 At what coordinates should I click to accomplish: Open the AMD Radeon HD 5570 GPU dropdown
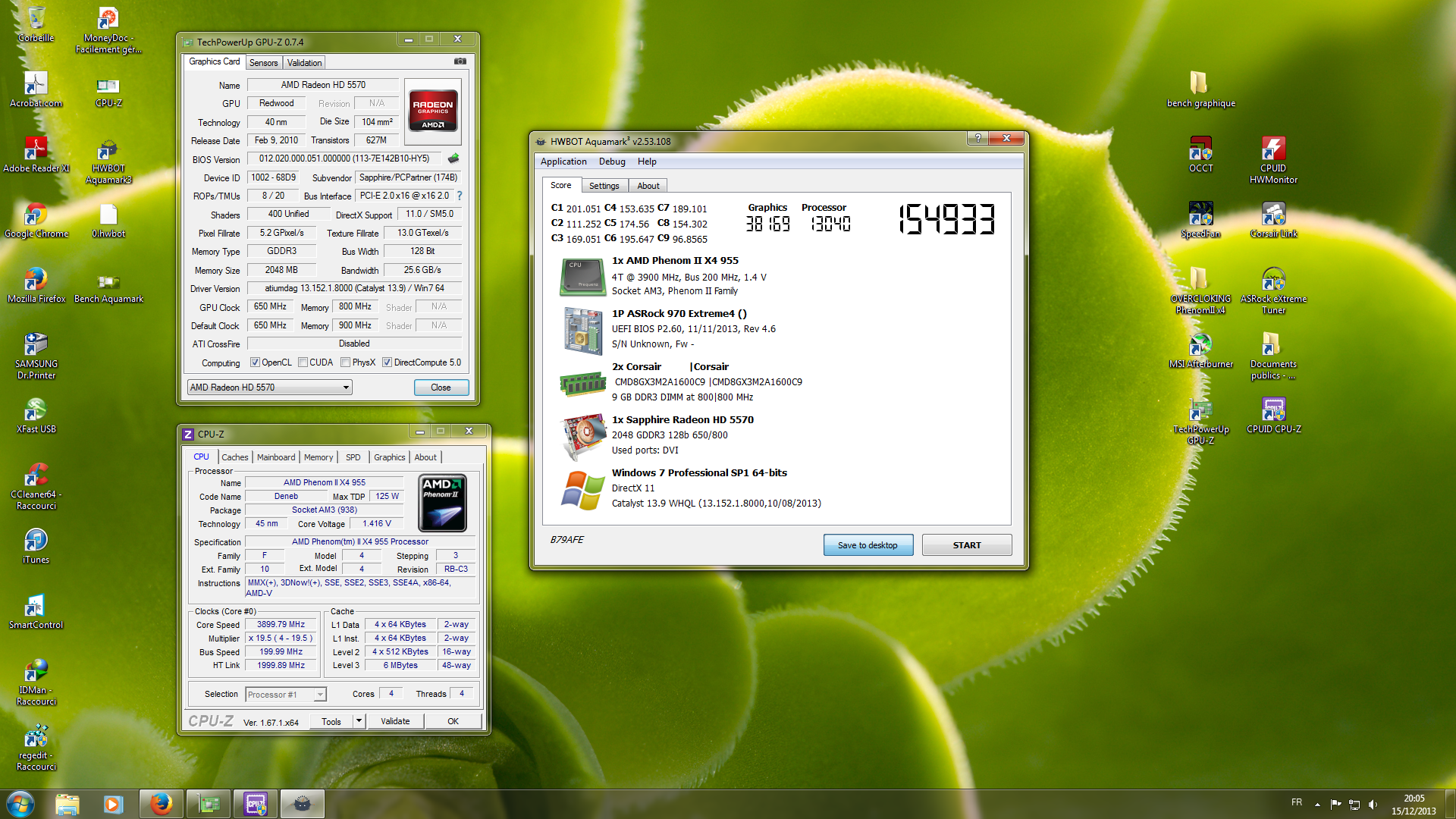(x=269, y=388)
